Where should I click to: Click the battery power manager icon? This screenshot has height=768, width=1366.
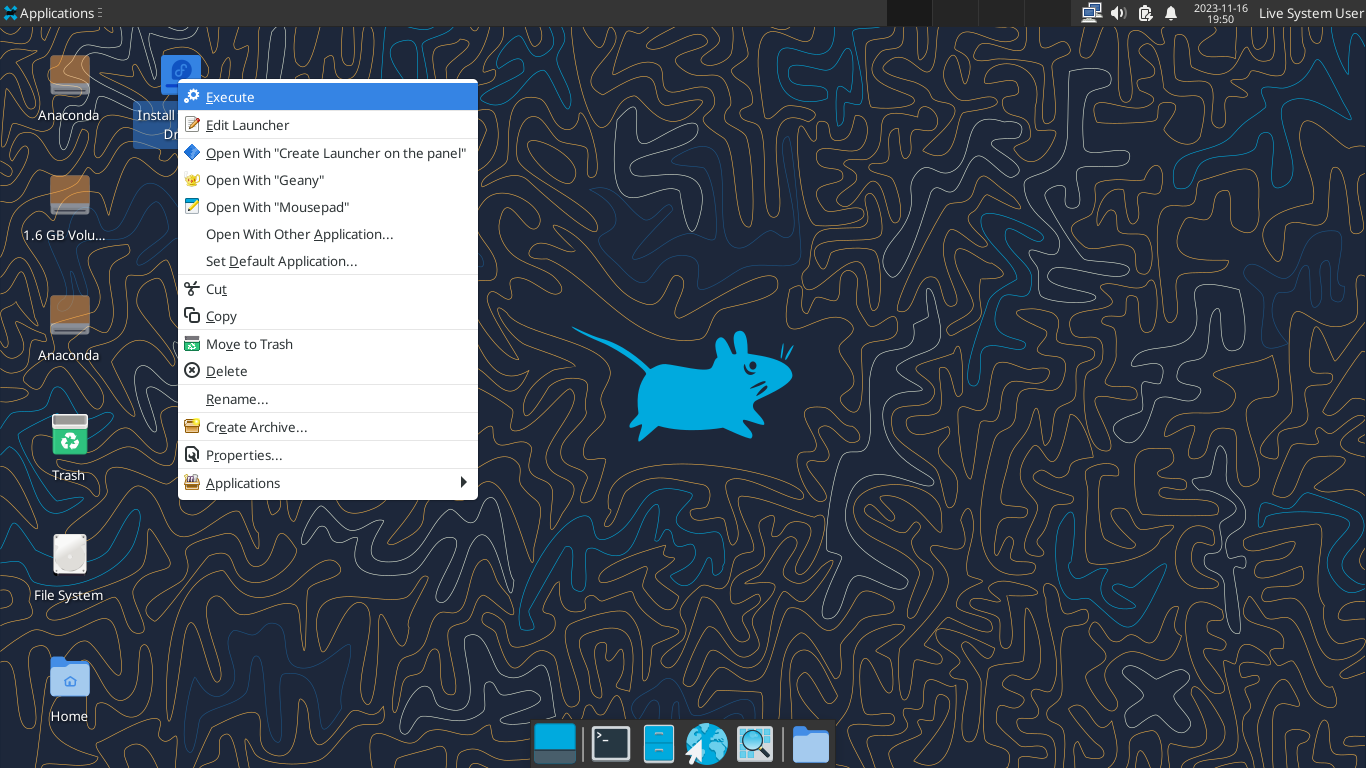[x=1145, y=13]
